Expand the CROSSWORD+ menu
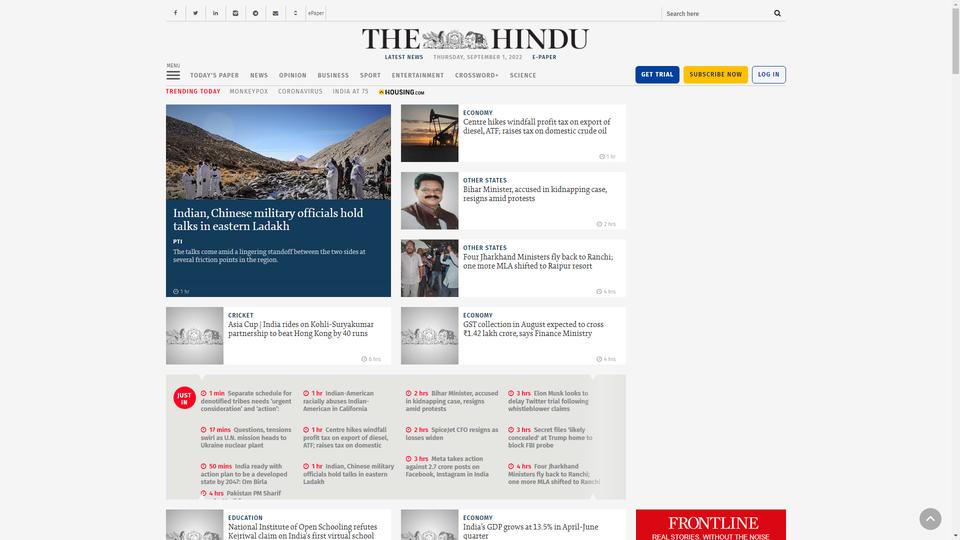Viewport: 960px width, 540px height. pyautogui.click(x=477, y=75)
